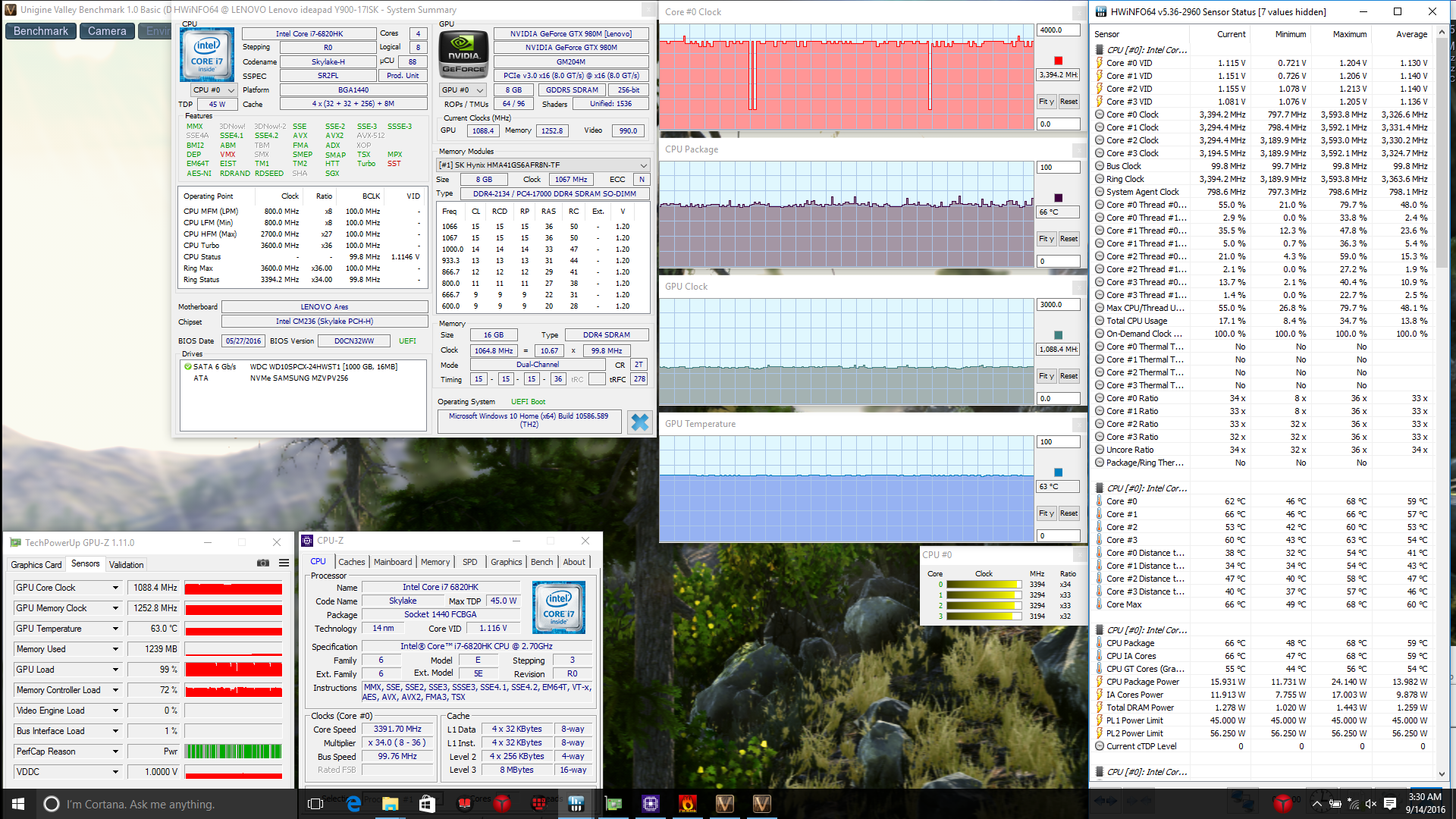Switch to the Caches tab in CPU-Z
Screen dimensions: 1456x819
[x=351, y=562]
